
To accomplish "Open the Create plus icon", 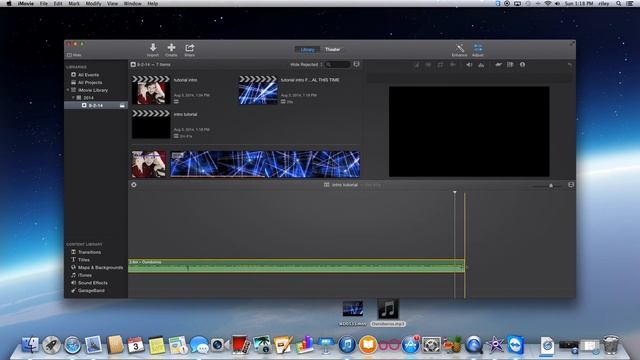I will point(171,48).
